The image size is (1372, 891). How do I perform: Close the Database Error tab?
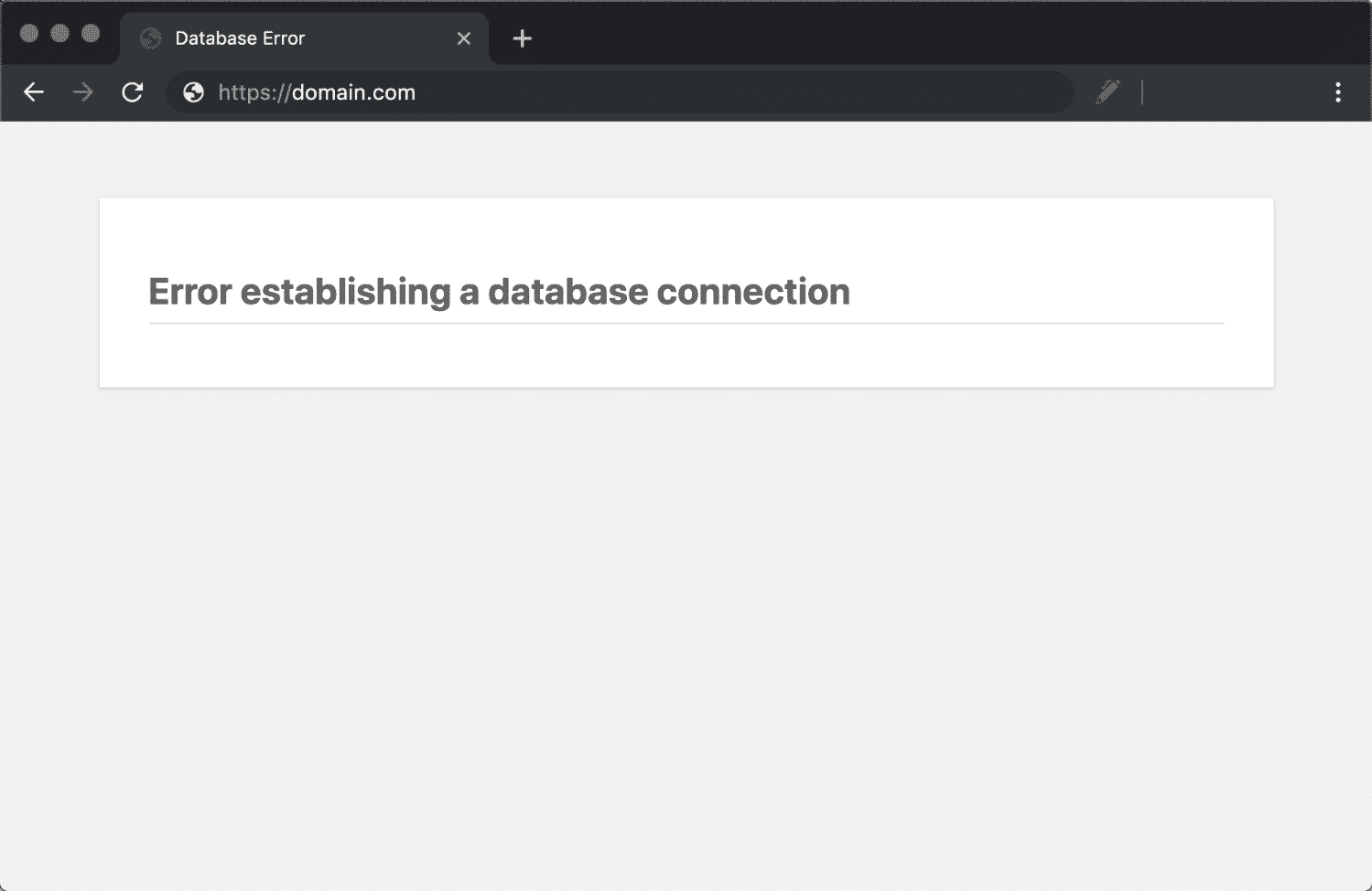pyautogui.click(x=463, y=38)
